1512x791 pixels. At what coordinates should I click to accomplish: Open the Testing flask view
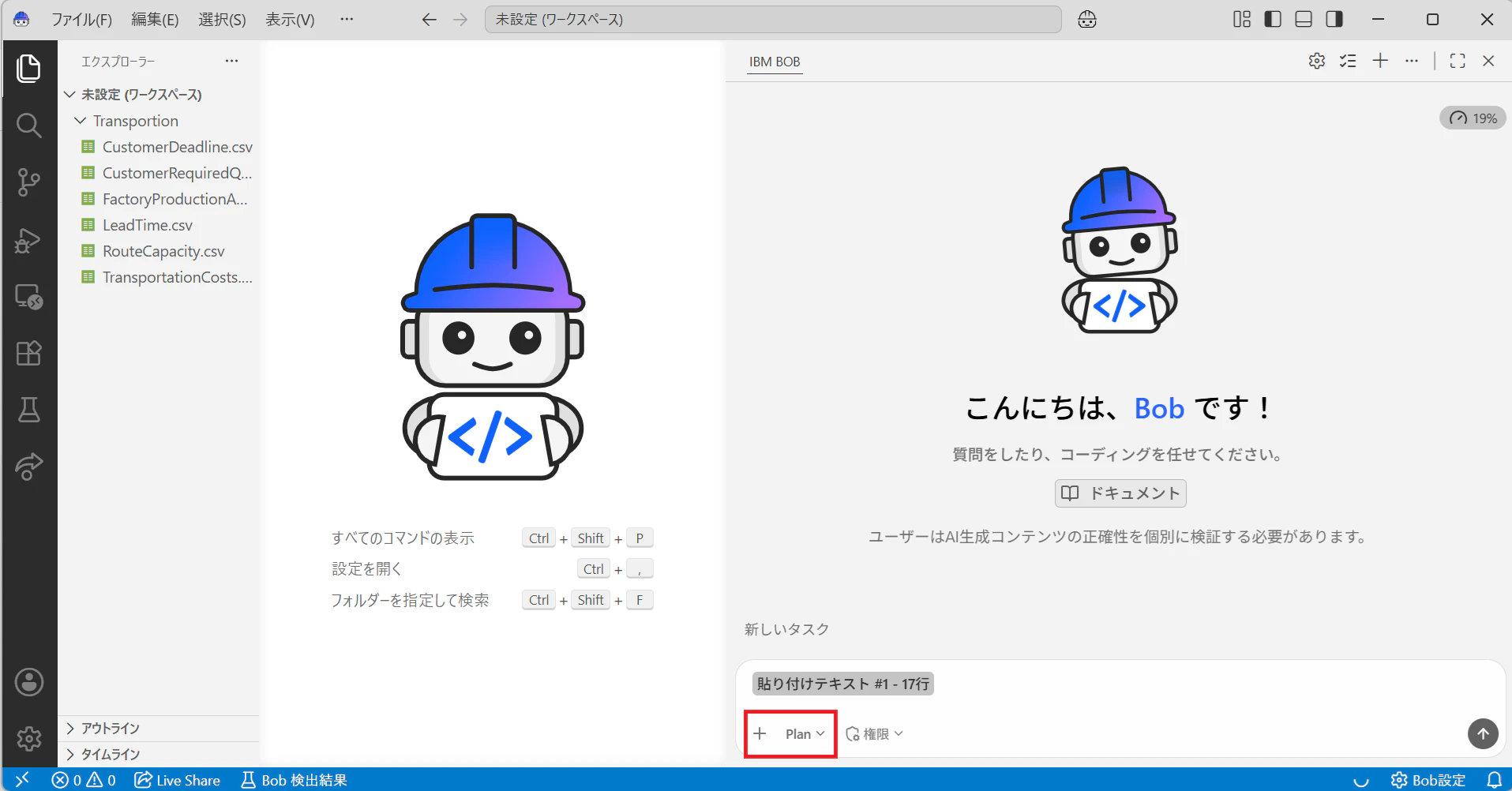click(29, 410)
